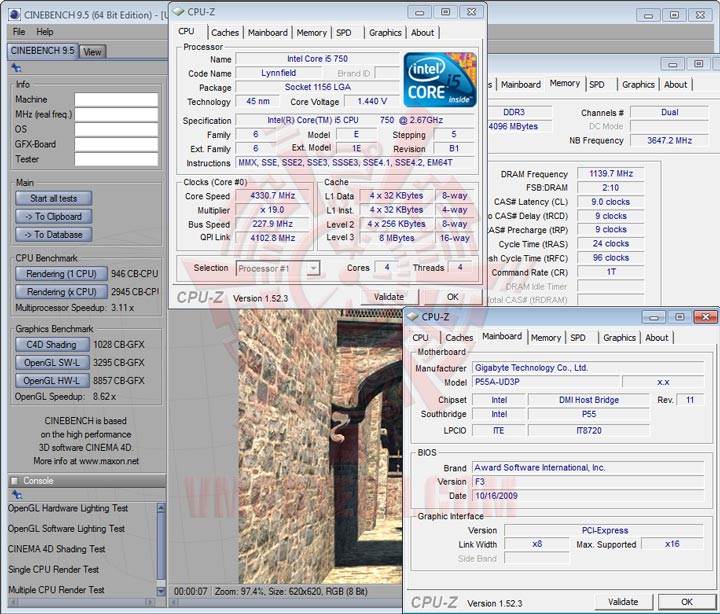Switch to Caches tab in Mainboard CPU-Z window
Image resolution: width=720 pixels, height=614 pixels.
[459, 338]
